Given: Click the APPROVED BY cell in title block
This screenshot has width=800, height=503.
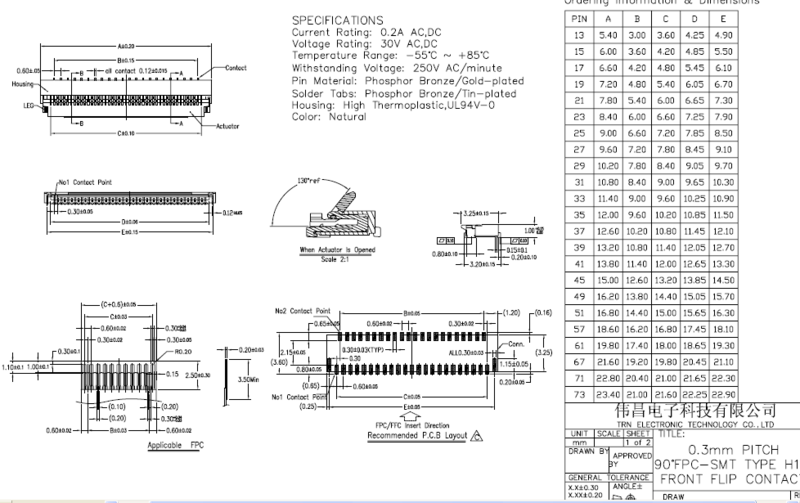Looking at the screenshot, I should 632,459.
